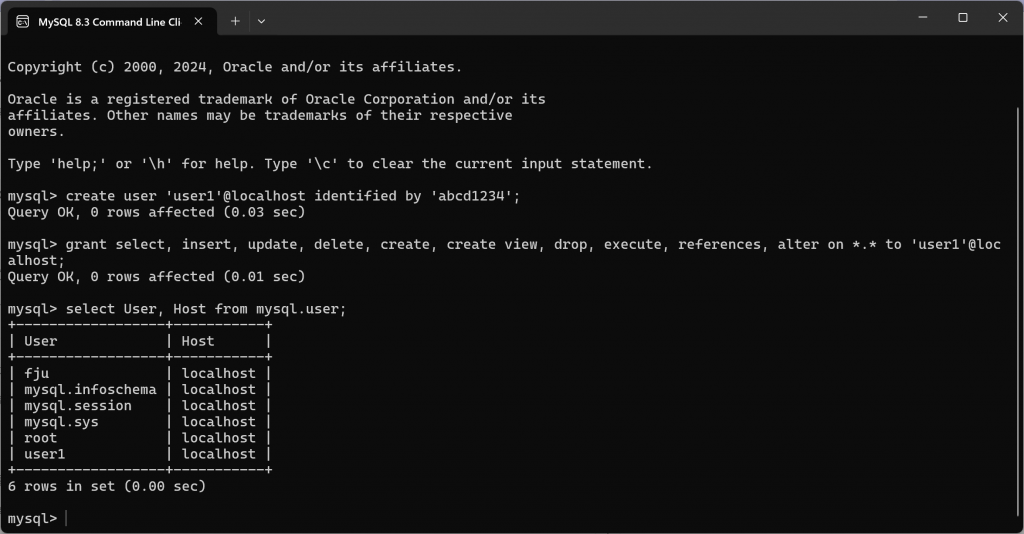Image resolution: width=1024 pixels, height=534 pixels.
Task: Click the localhost cell in the fju row
Action: [219, 373]
